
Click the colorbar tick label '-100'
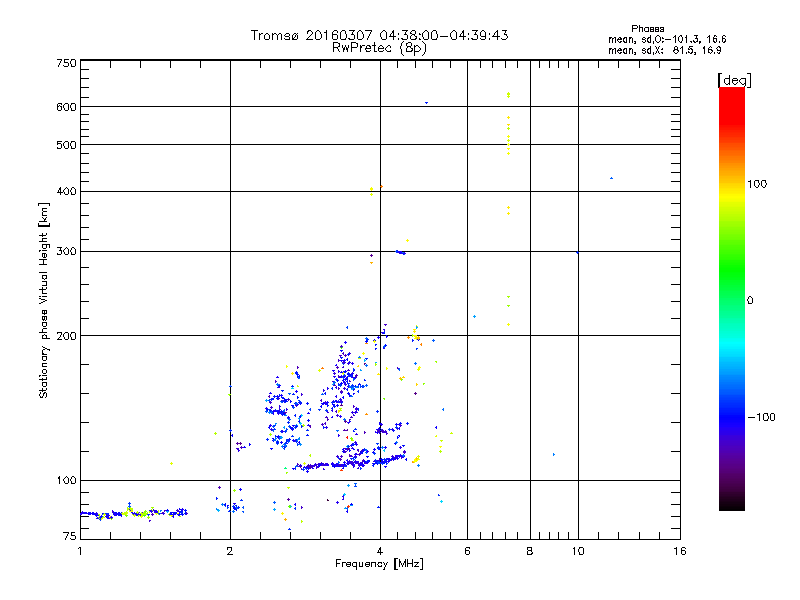coord(761,417)
